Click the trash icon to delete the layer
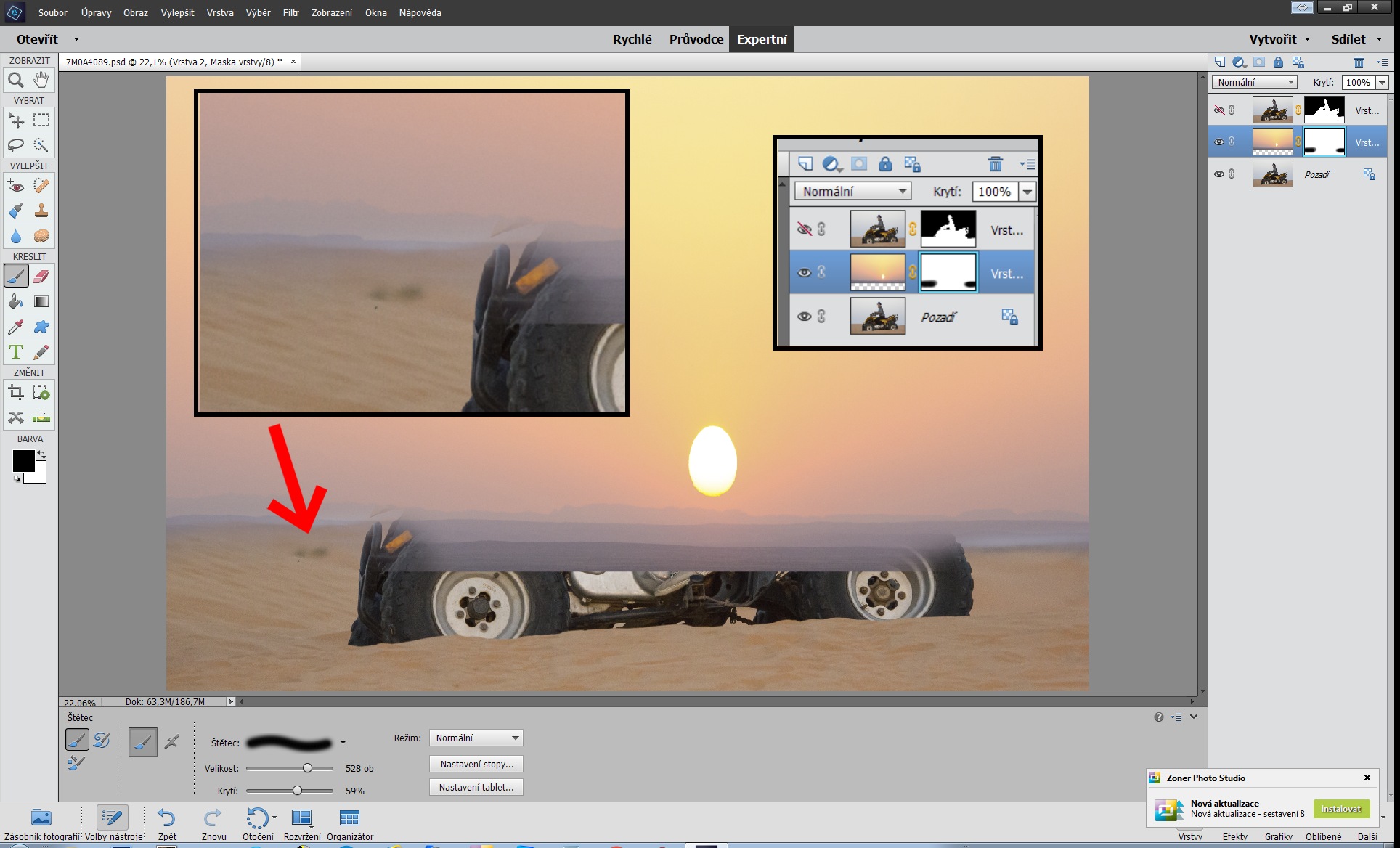 (x=1359, y=62)
